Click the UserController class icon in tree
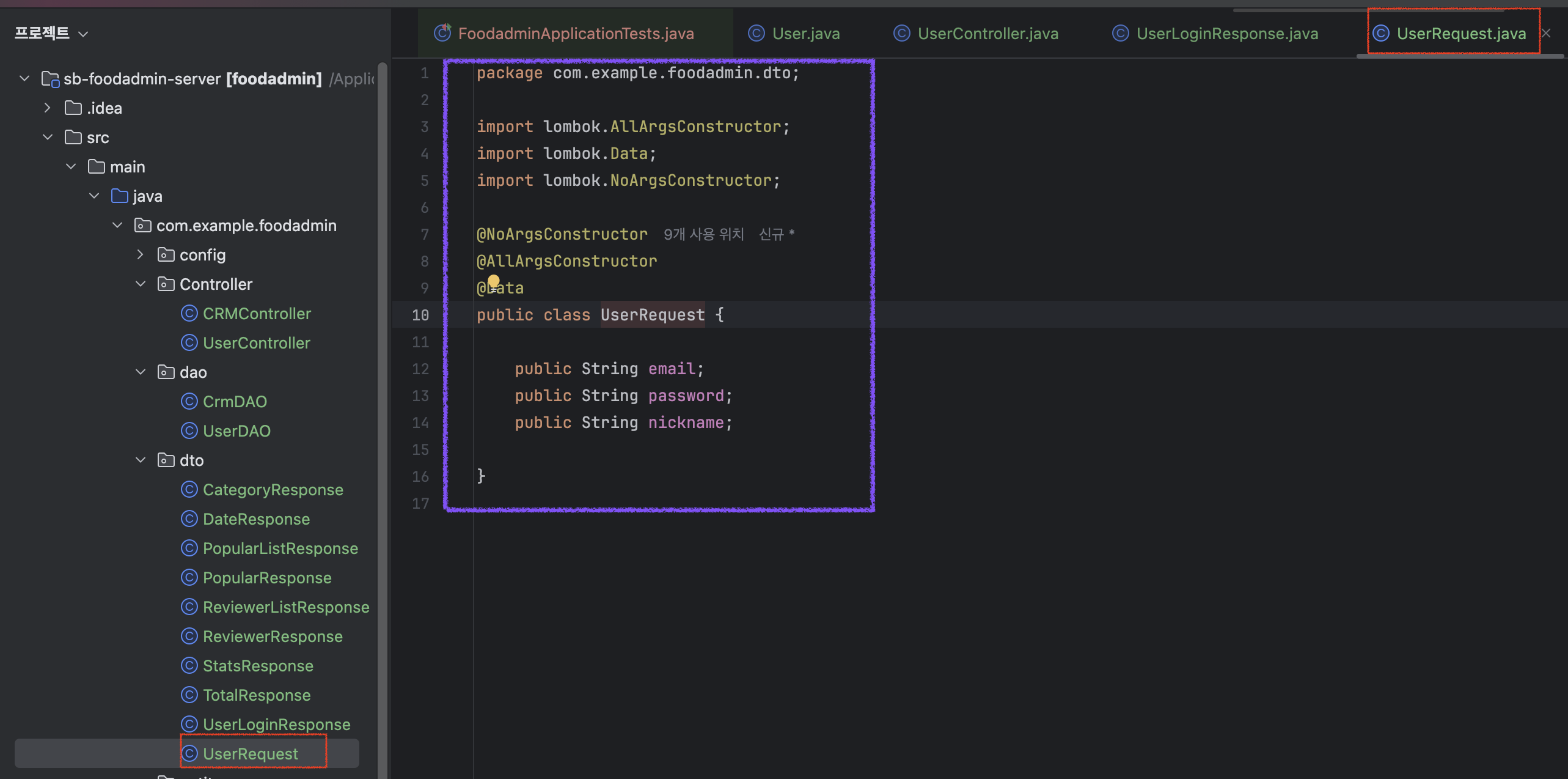This screenshot has height=779, width=1568. pyautogui.click(x=189, y=342)
